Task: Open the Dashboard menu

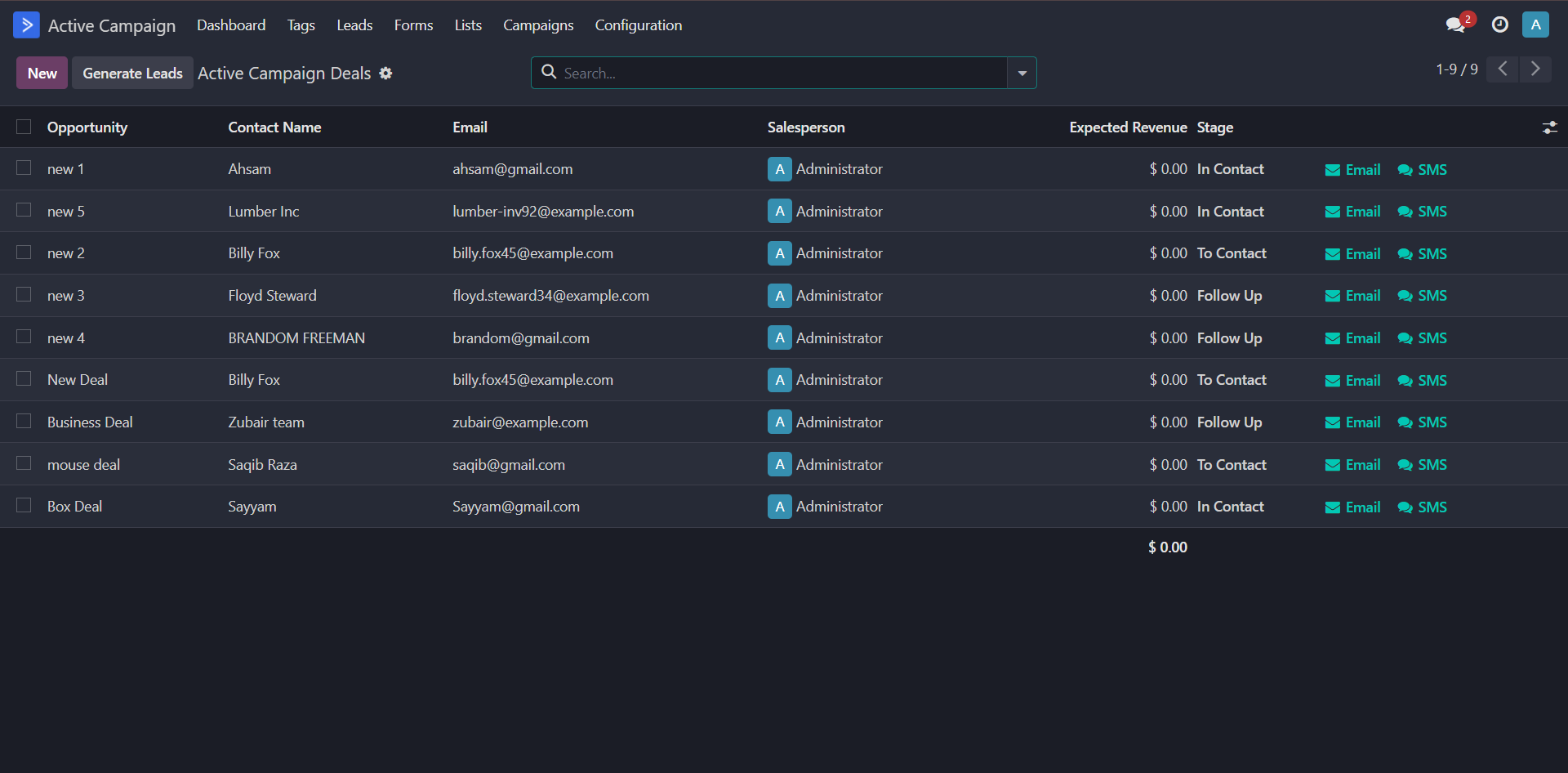Action: 231,25
